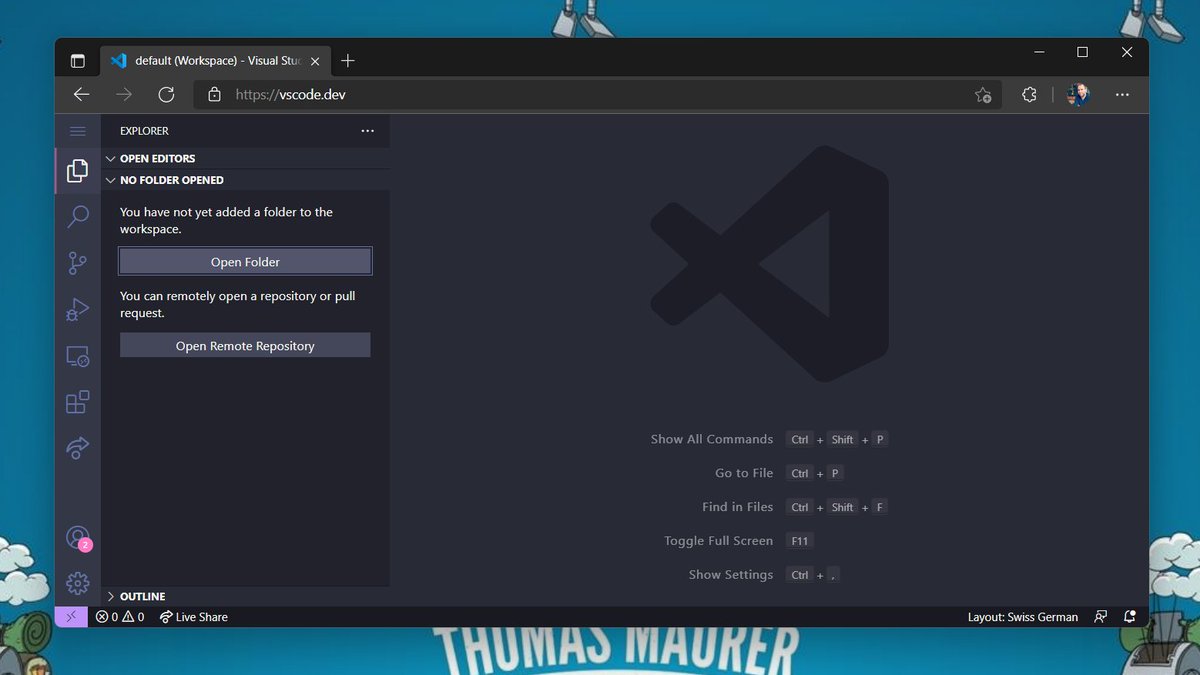
Task: Open the Accounts icon with notification badge
Action: 78,537
